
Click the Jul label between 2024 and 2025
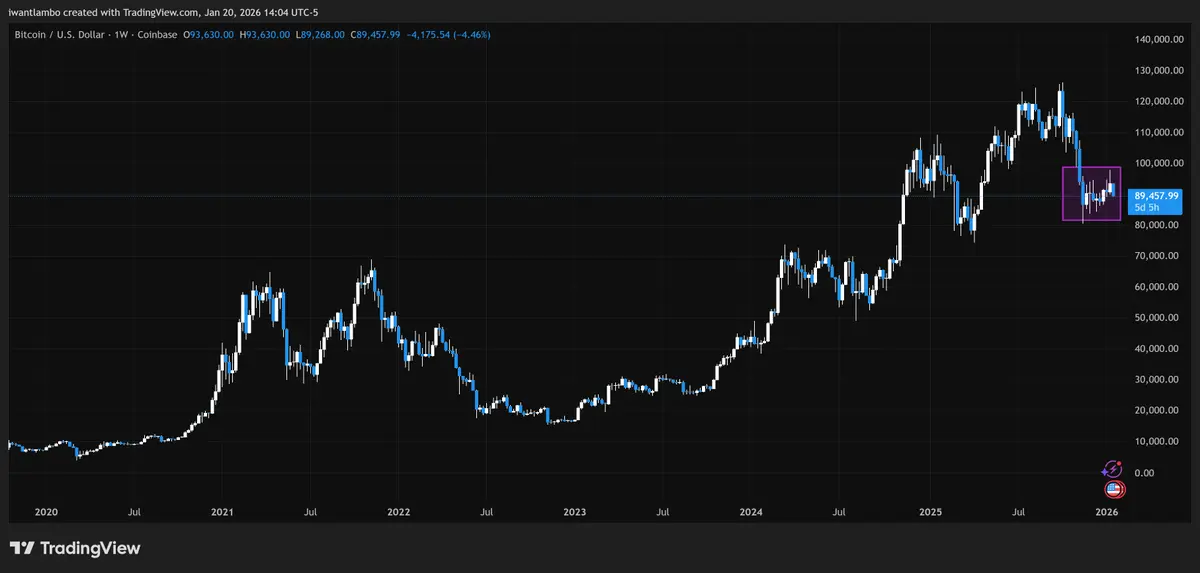click(839, 512)
